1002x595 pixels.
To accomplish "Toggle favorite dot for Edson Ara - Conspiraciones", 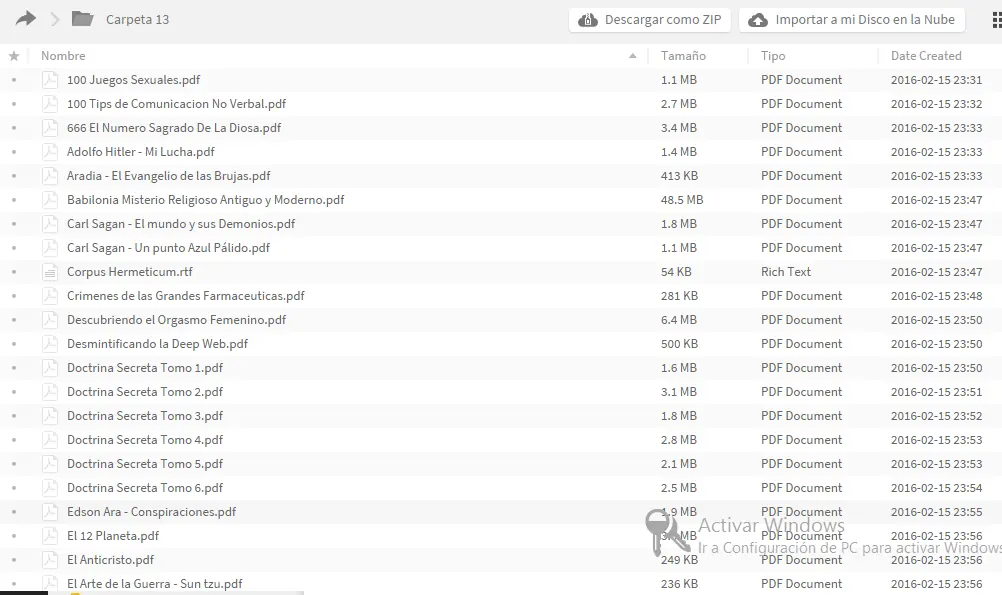I will pos(14,512).
